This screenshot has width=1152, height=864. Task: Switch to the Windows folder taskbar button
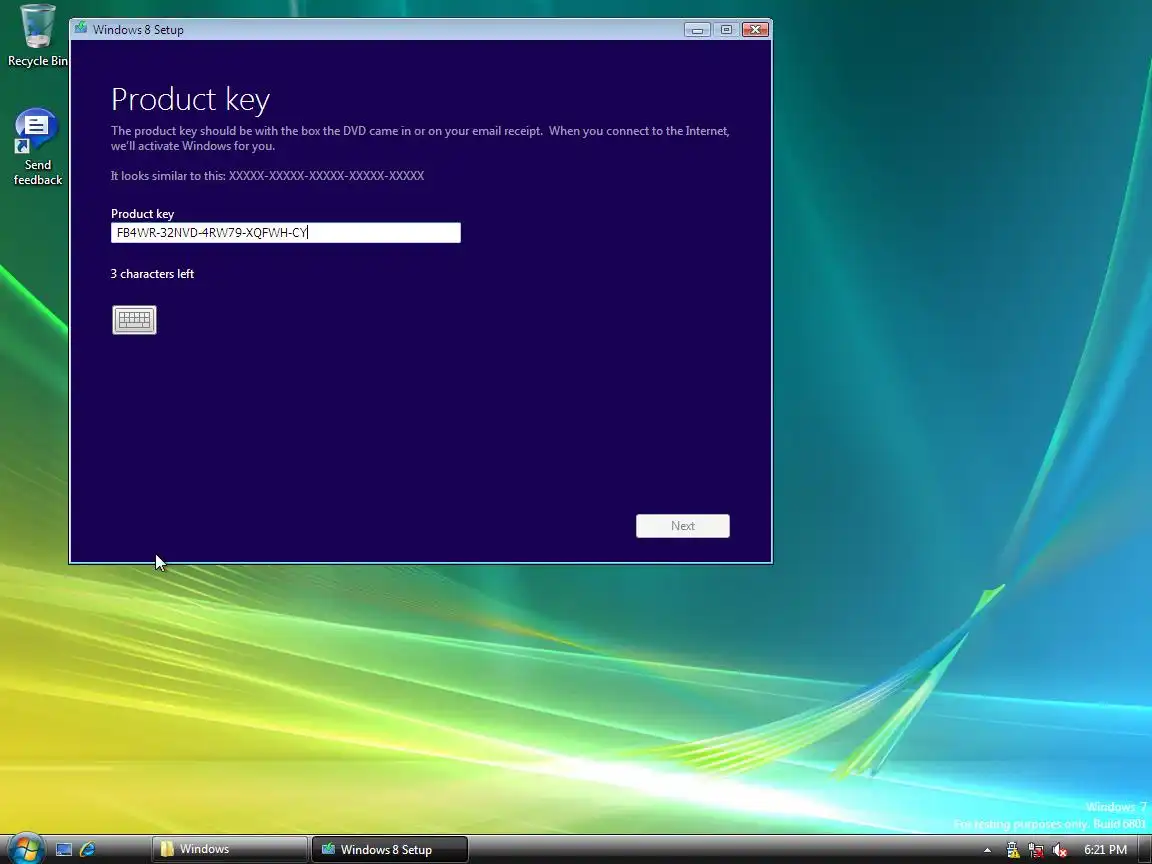point(229,849)
